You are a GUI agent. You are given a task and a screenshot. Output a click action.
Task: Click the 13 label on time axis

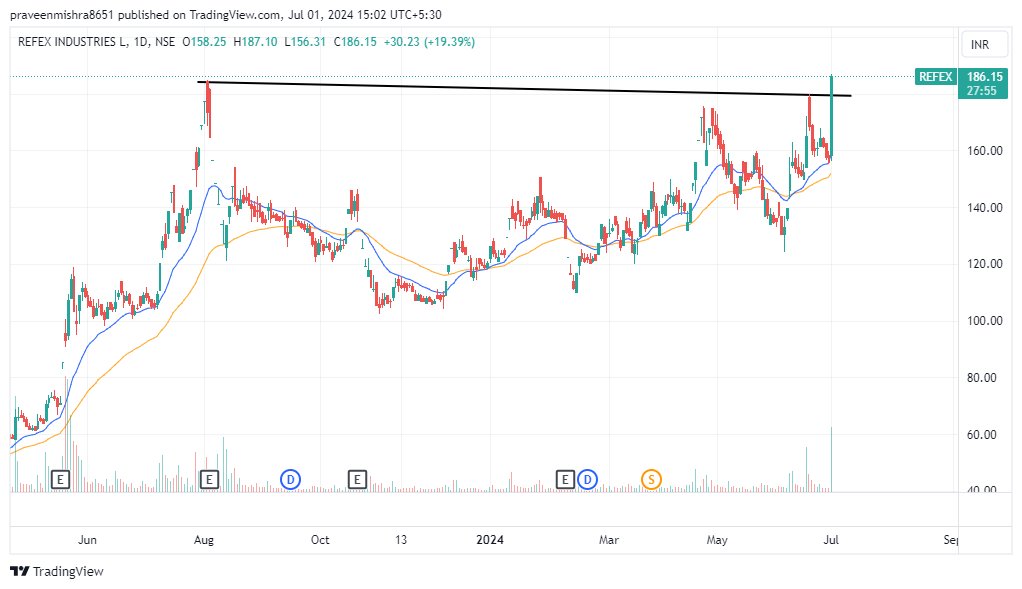(x=401, y=539)
